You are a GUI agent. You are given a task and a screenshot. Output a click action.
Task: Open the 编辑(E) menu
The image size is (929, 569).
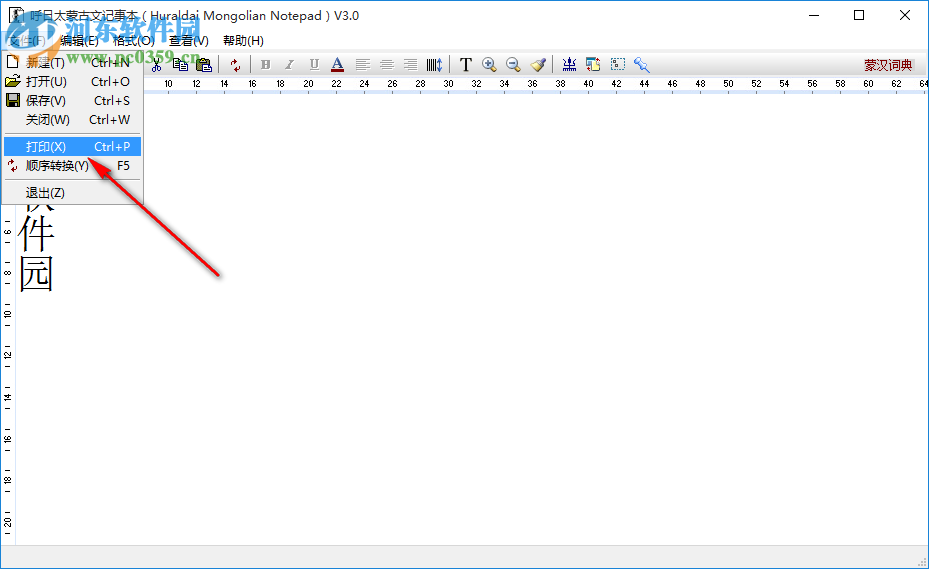point(79,40)
